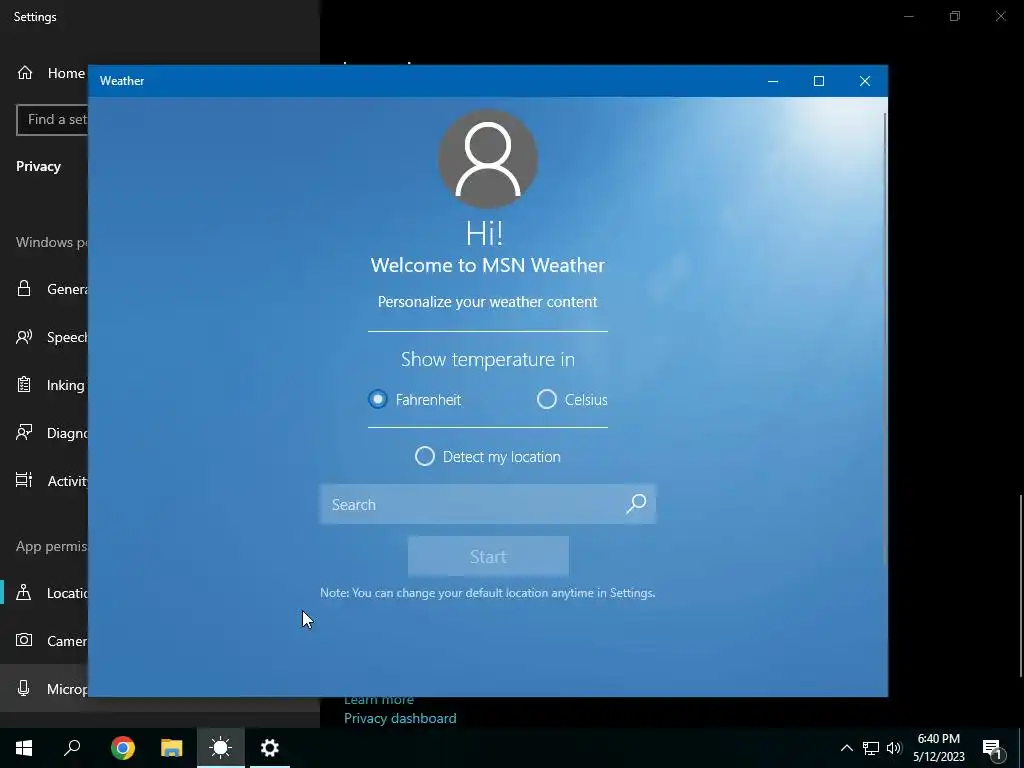
Task: Switch to Settings gear on taskbar
Action: click(270, 748)
